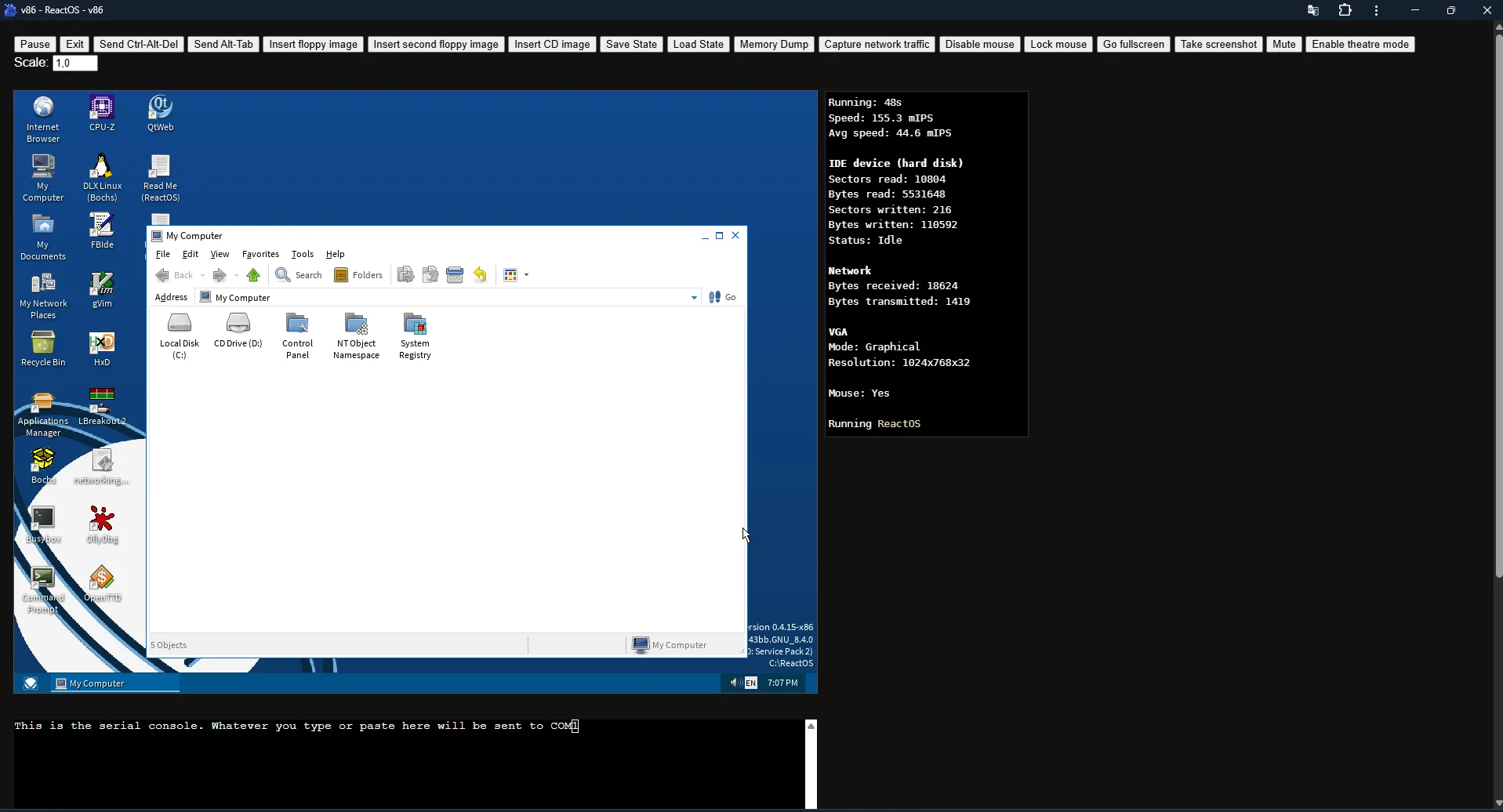
Task: Open the Favorites menu
Action: point(260,255)
